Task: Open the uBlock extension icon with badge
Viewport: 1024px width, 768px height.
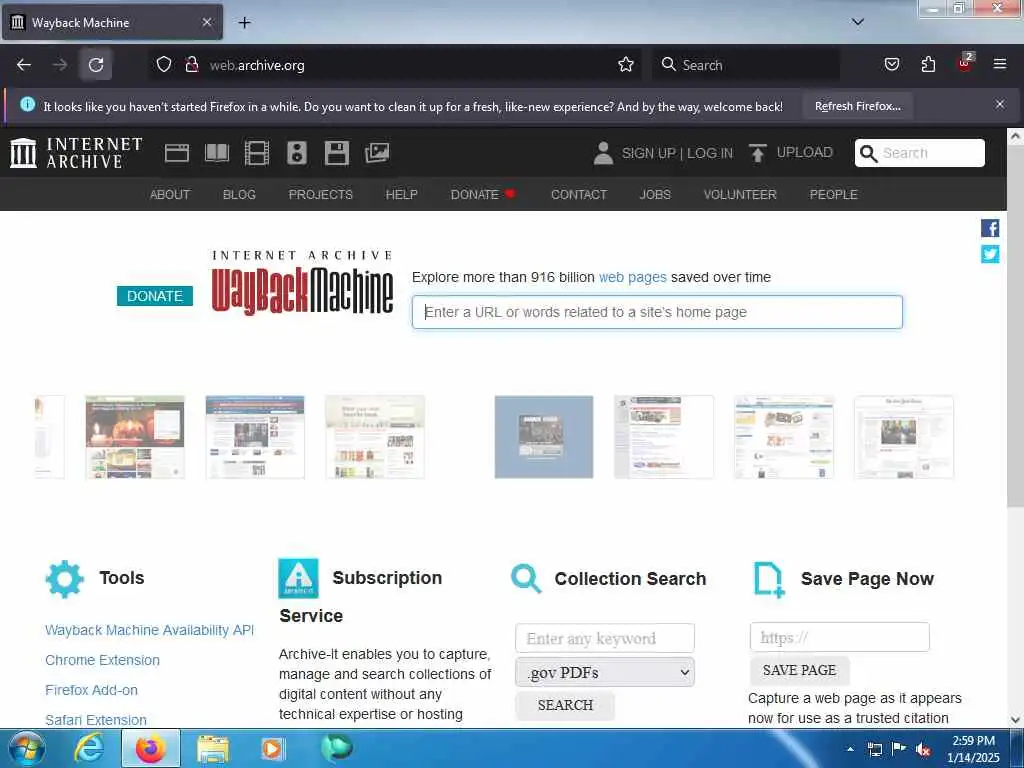Action: tap(965, 63)
